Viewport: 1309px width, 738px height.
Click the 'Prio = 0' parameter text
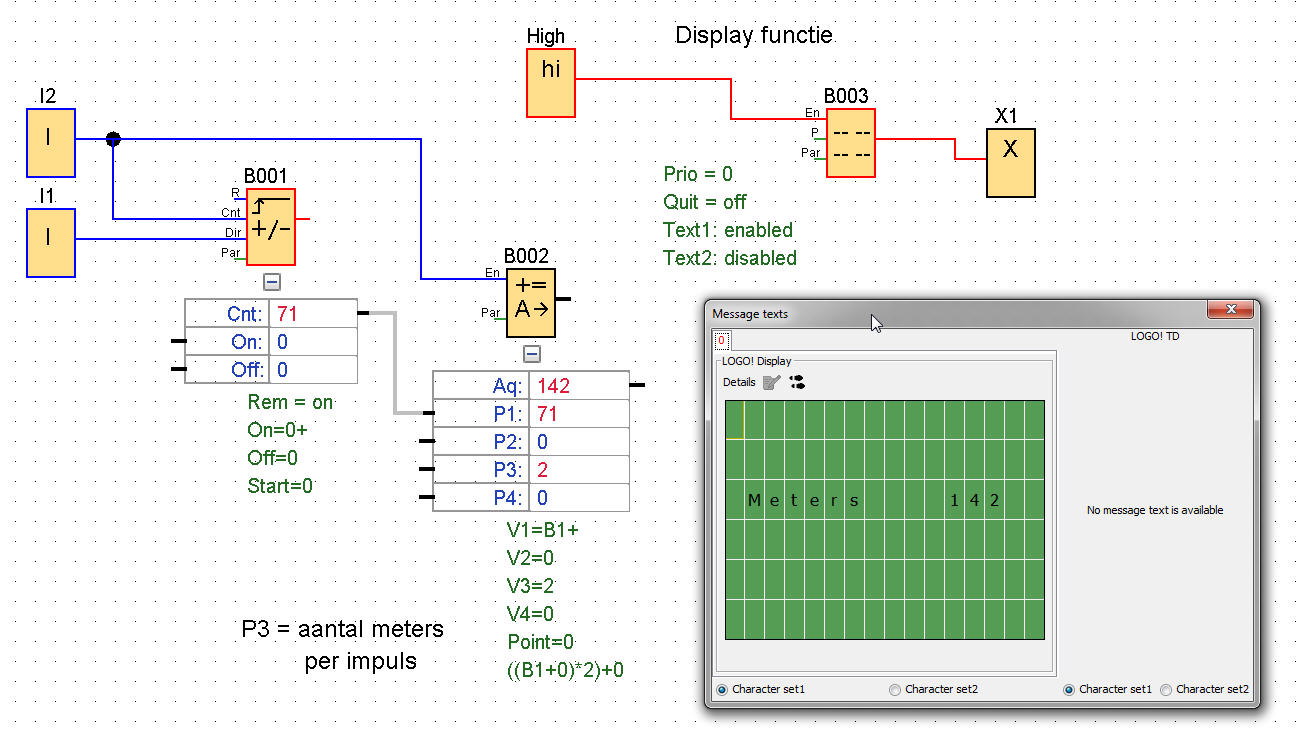[698, 174]
